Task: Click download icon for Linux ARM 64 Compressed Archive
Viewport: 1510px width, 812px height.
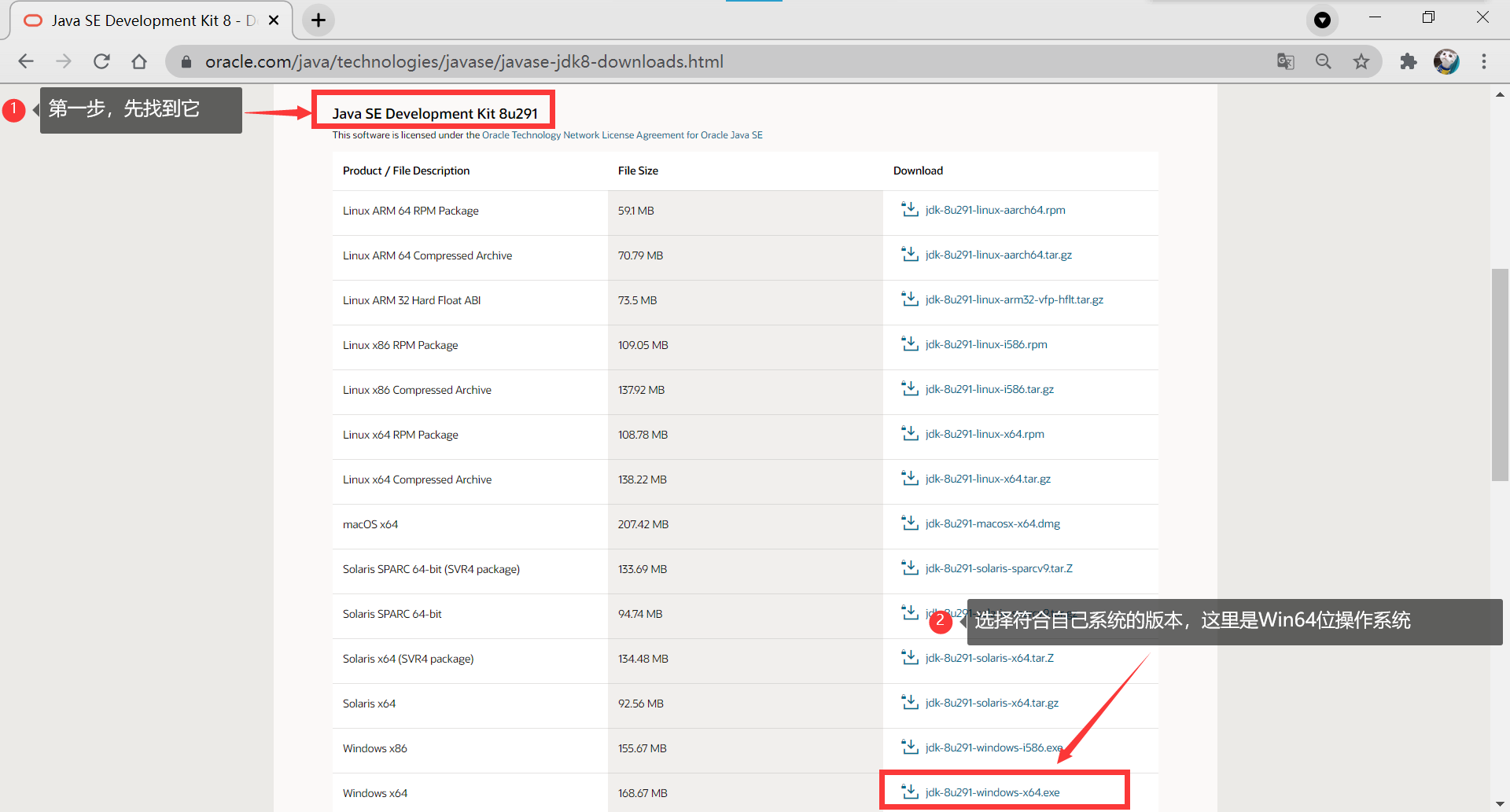Action: point(910,254)
